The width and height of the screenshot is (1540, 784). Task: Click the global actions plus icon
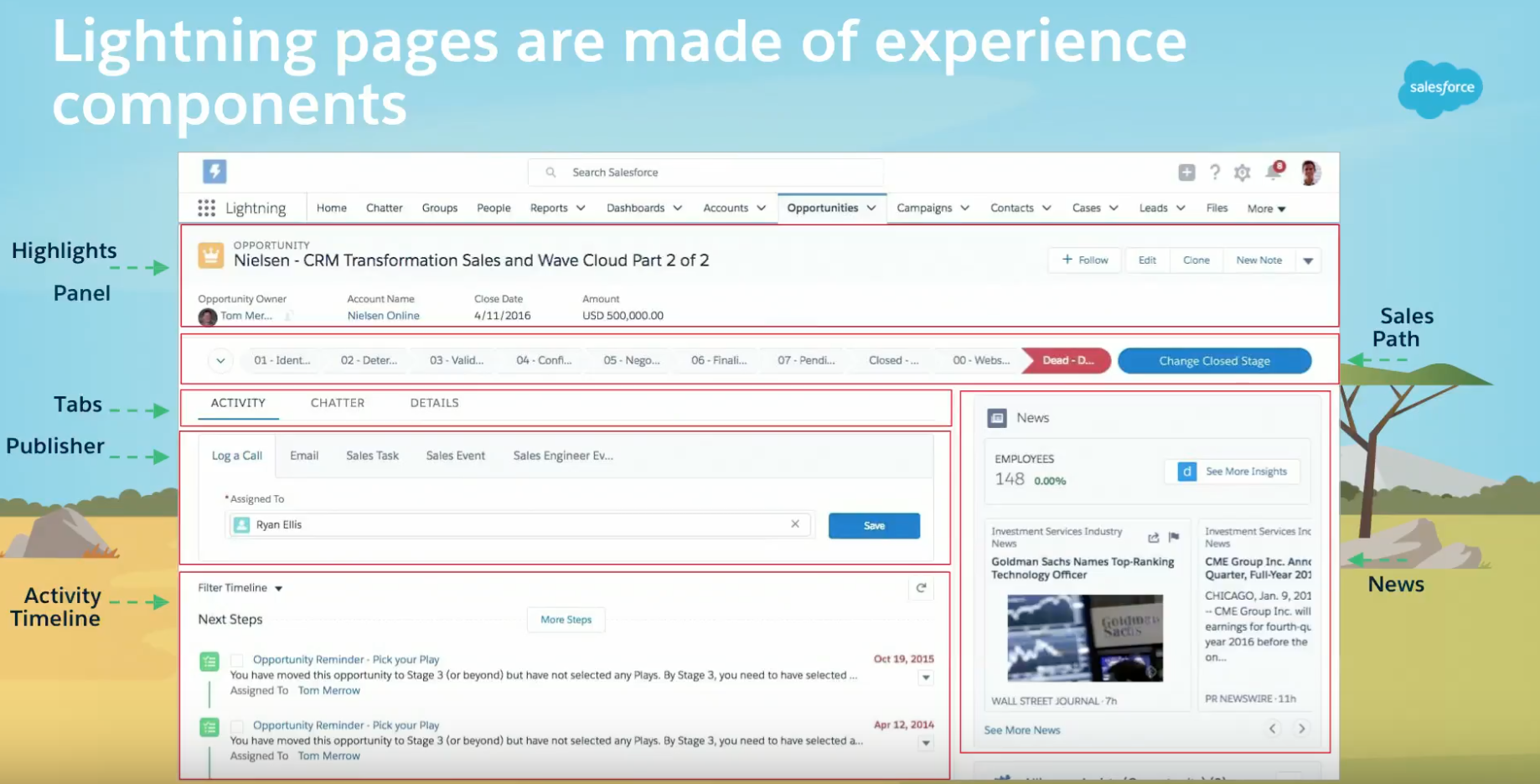[1186, 173]
